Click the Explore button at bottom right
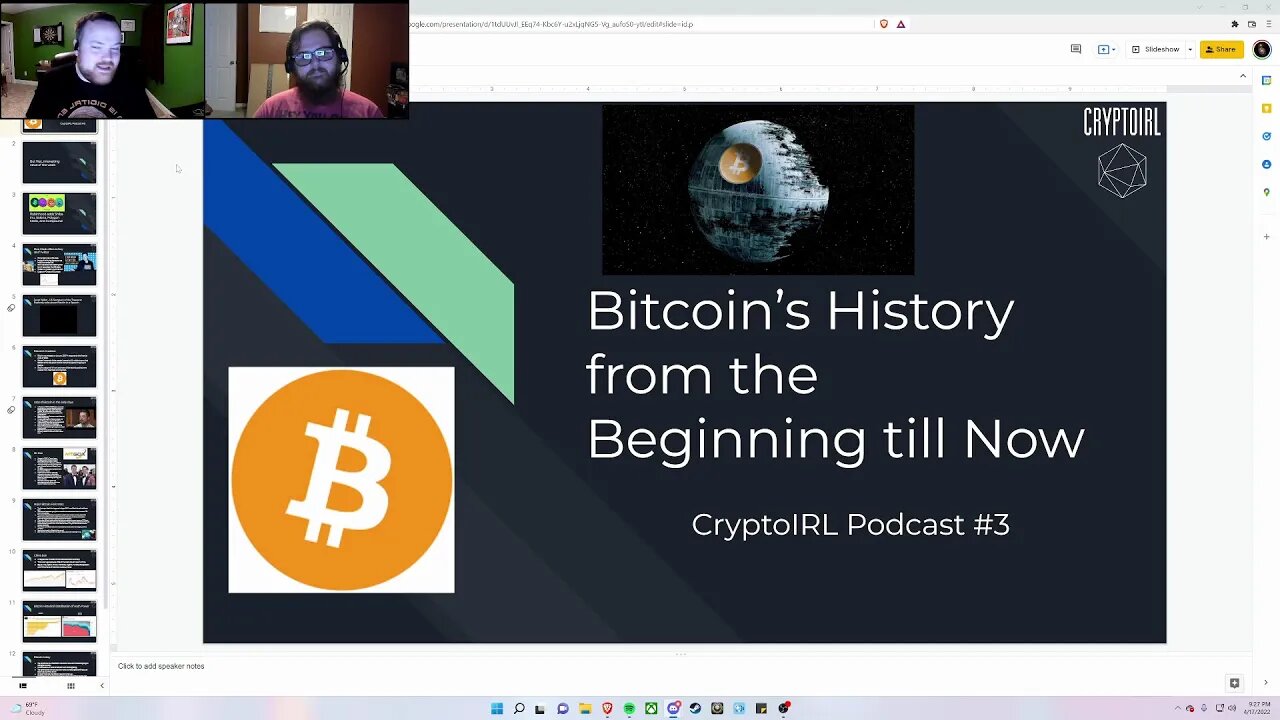This screenshot has width=1280, height=720. (x=1234, y=683)
